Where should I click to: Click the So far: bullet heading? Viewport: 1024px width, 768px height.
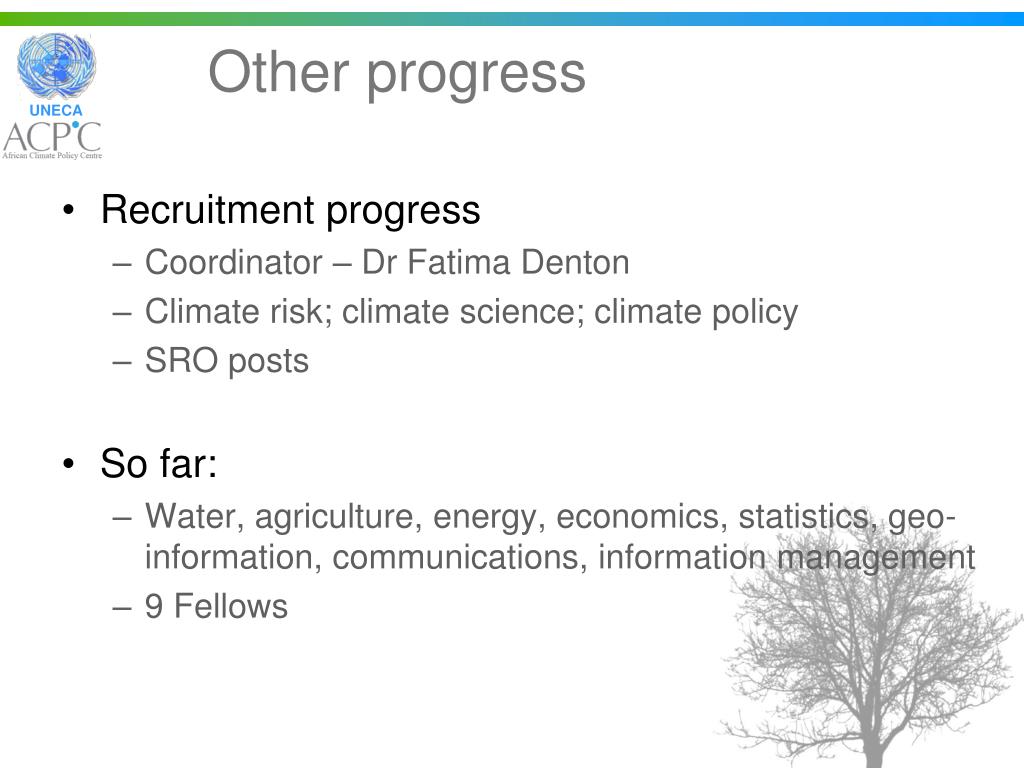click(159, 463)
